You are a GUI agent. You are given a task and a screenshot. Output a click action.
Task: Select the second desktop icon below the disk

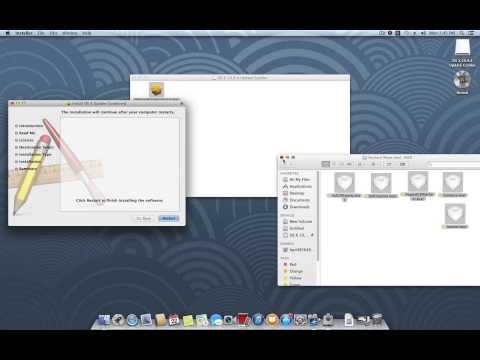click(x=462, y=82)
